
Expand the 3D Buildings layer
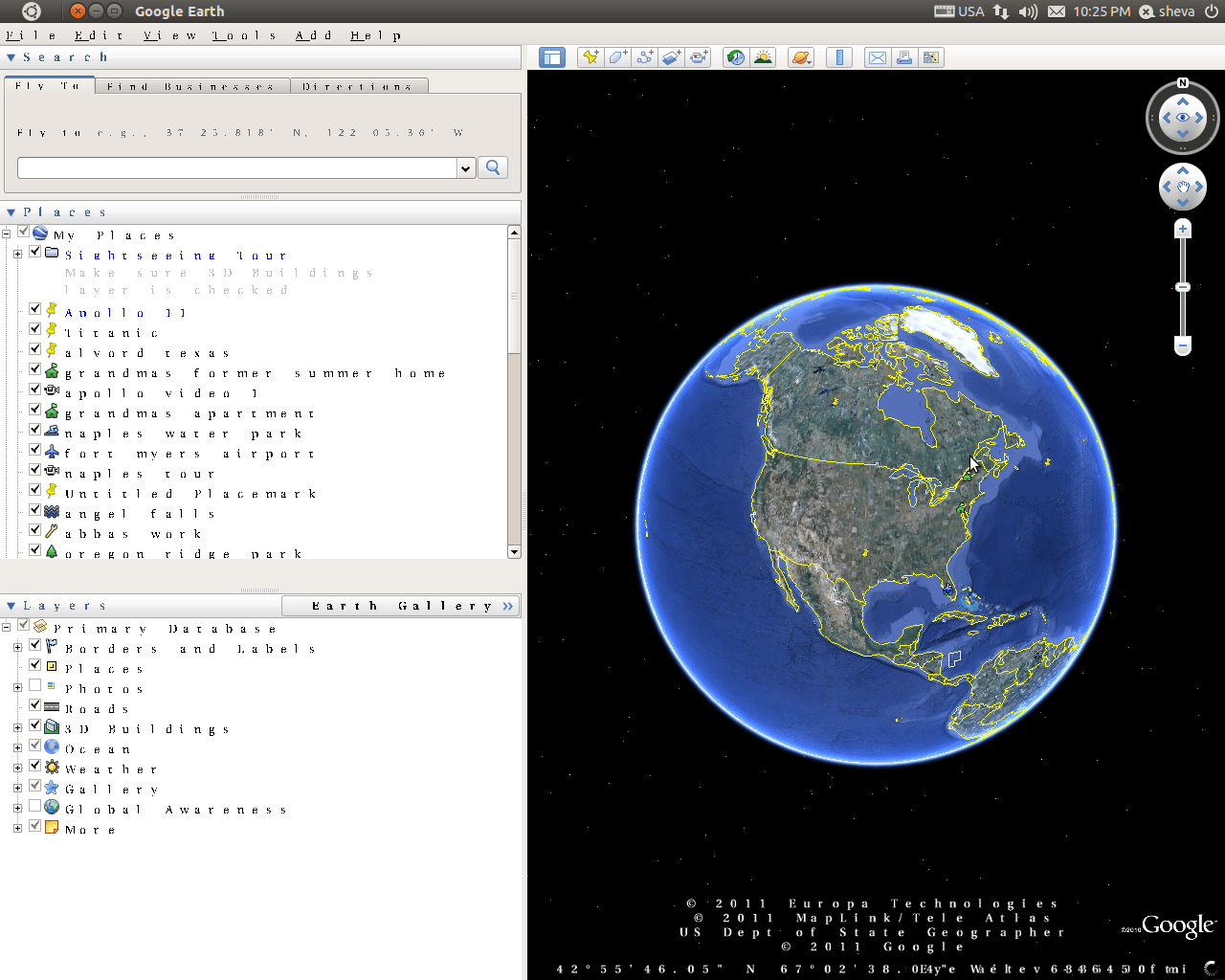17,728
